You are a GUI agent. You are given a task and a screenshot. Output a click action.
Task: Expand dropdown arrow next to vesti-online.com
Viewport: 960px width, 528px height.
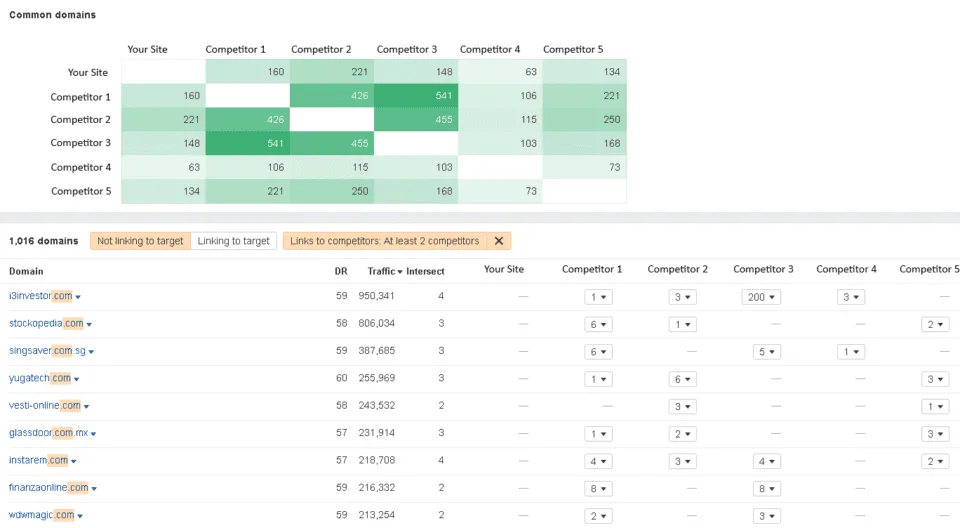tap(86, 407)
